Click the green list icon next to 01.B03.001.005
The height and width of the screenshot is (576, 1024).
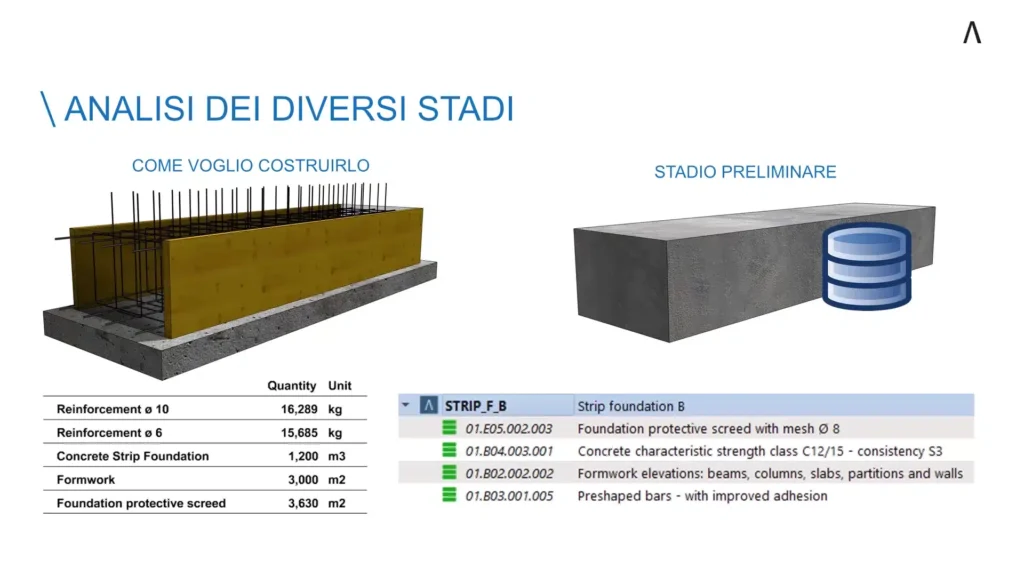tap(447, 496)
